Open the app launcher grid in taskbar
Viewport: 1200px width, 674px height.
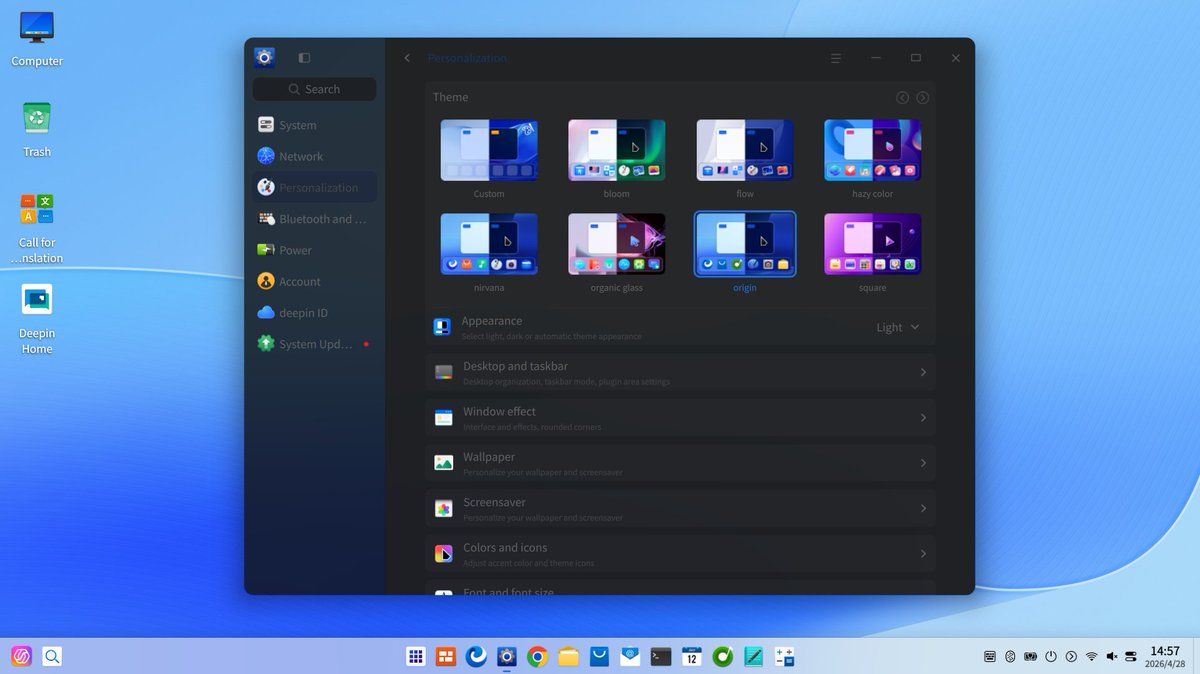(417, 657)
